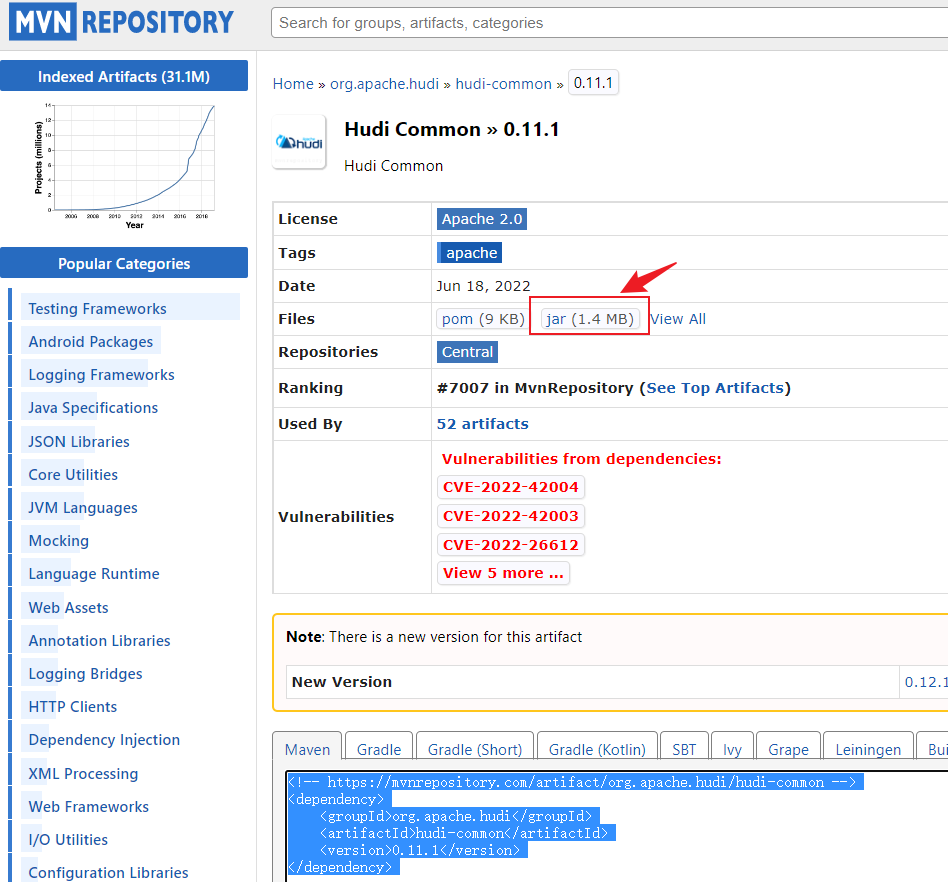Download the pom (9 KB) file

click(x=482, y=319)
